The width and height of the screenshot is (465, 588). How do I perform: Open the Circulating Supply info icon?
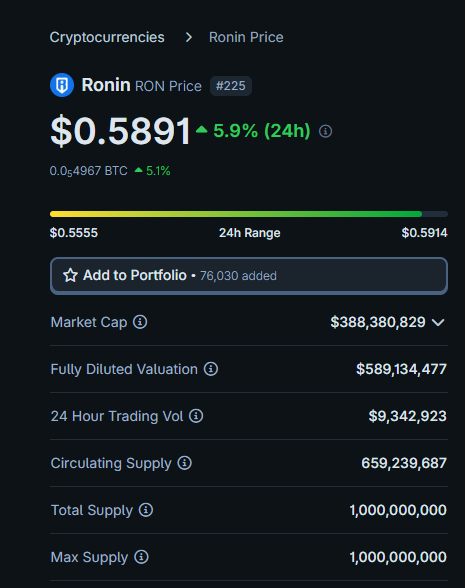(x=184, y=463)
